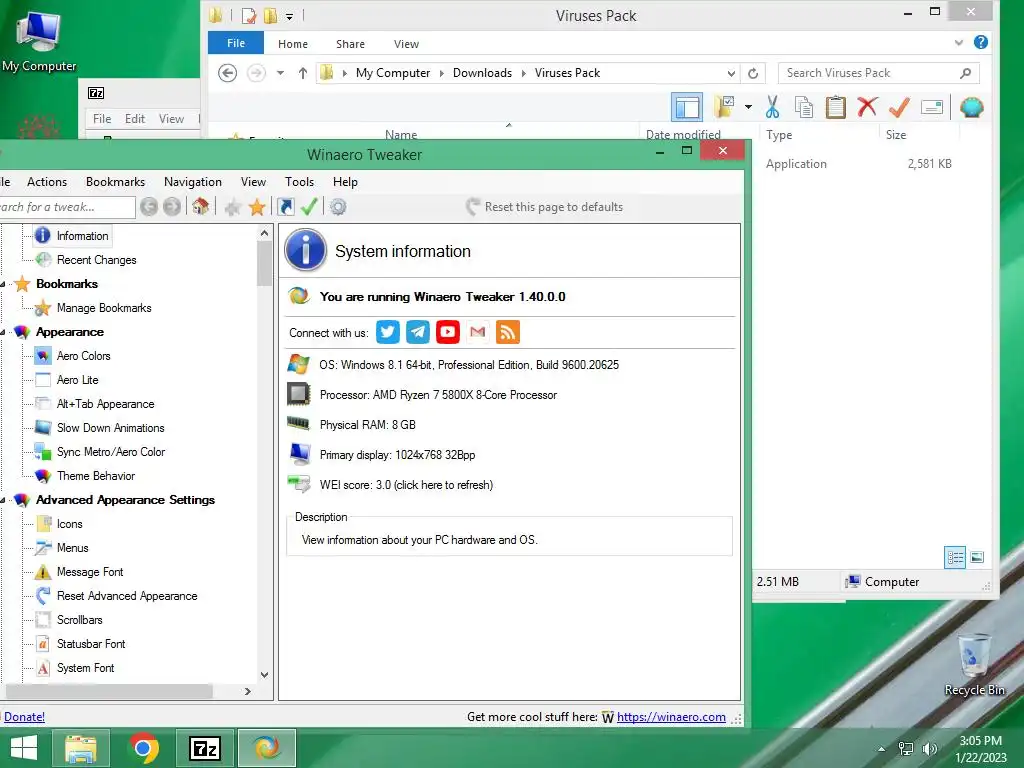Click the Copy icon in Explorer toolbar

804,107
